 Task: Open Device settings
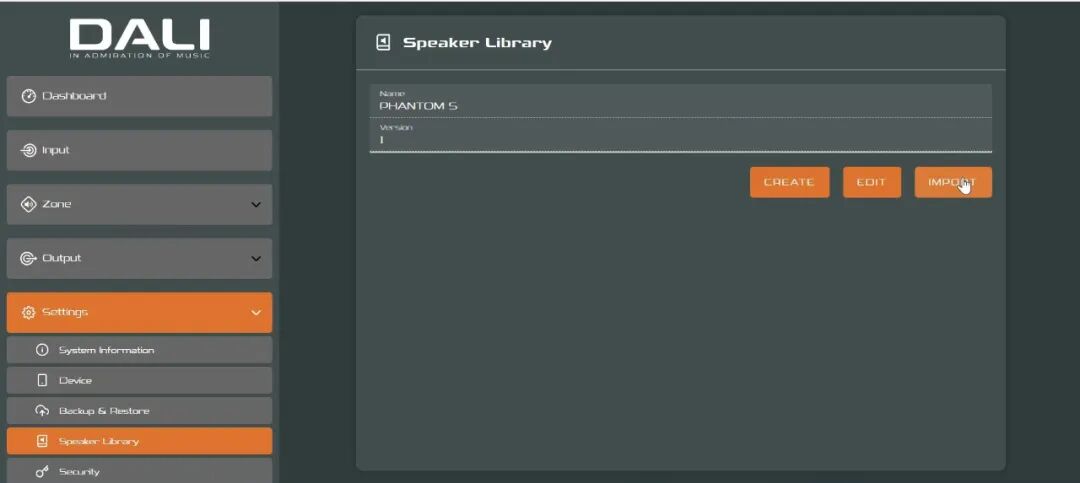pyautogui.click(x=139, y=380)
